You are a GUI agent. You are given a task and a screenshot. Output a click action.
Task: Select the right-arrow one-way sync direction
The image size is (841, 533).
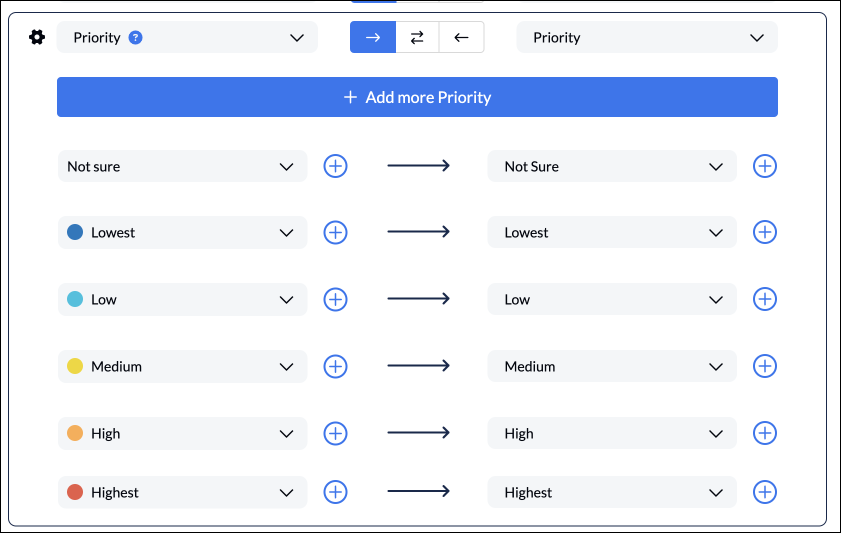[x=373, y=38]
